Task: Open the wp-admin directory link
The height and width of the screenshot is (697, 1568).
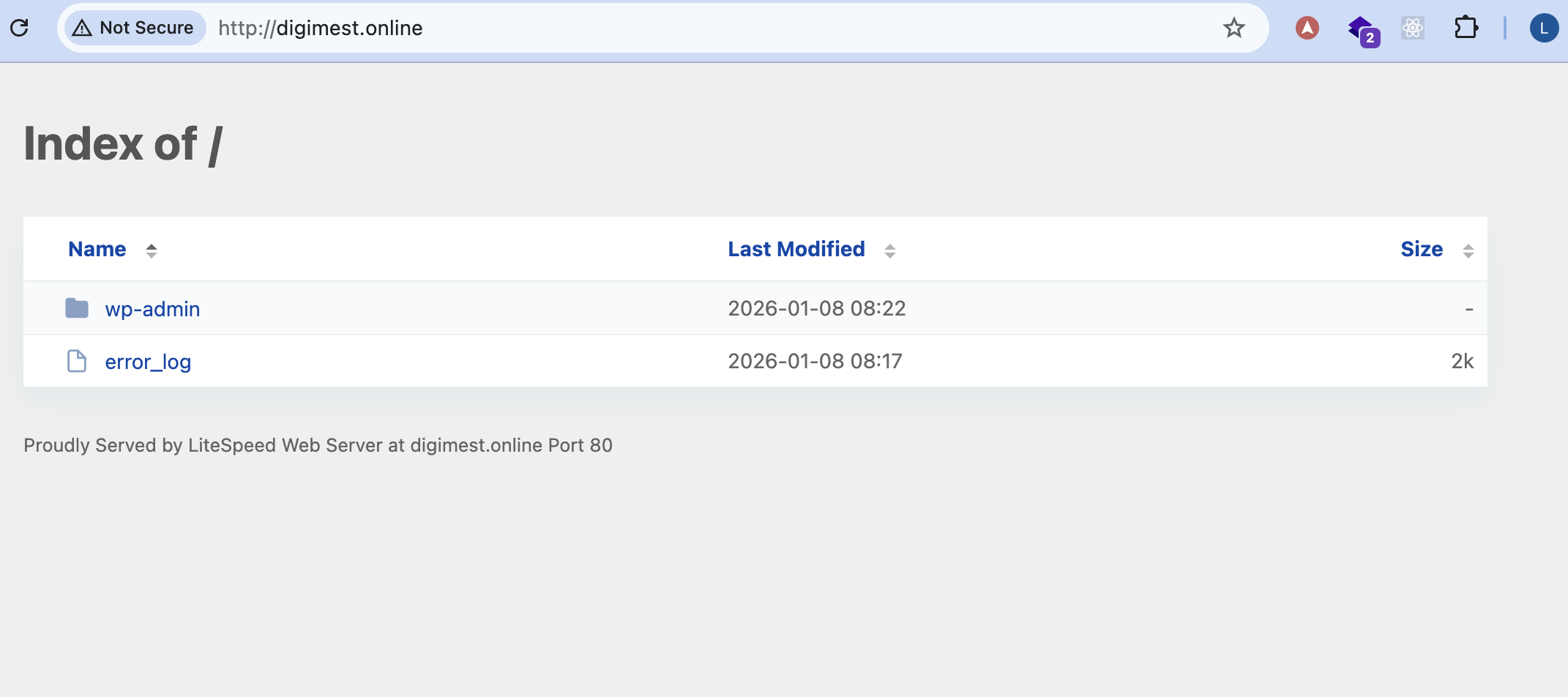Action: click(x=152, y=309)
